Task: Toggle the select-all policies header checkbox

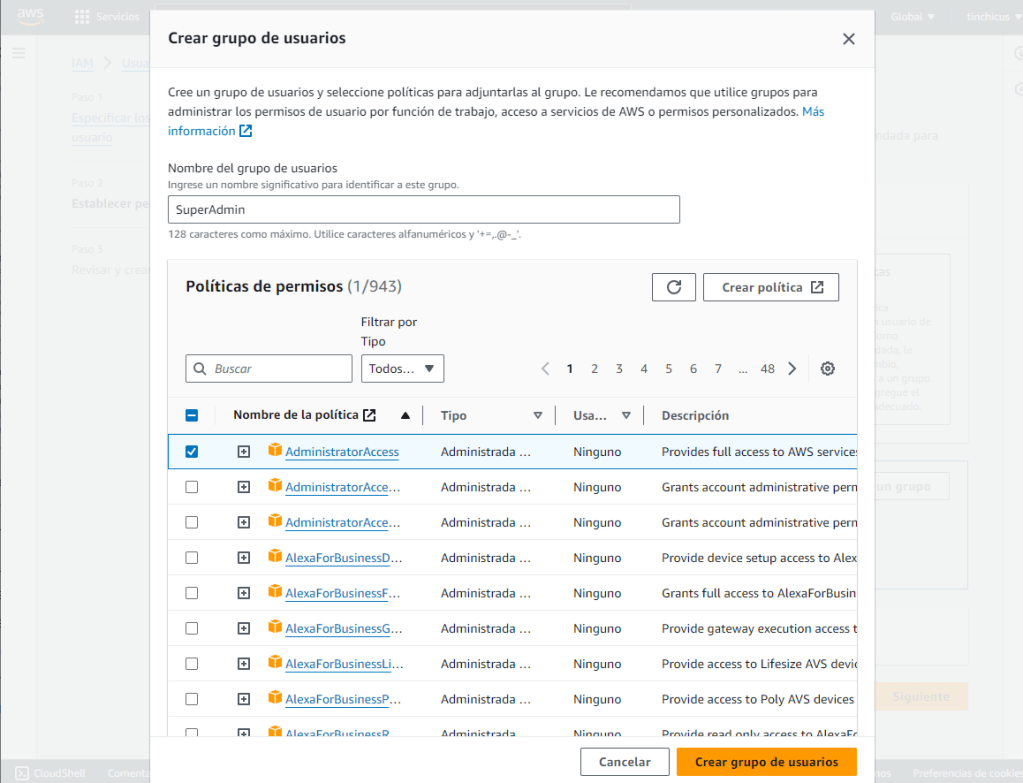Action: (192, 416)
